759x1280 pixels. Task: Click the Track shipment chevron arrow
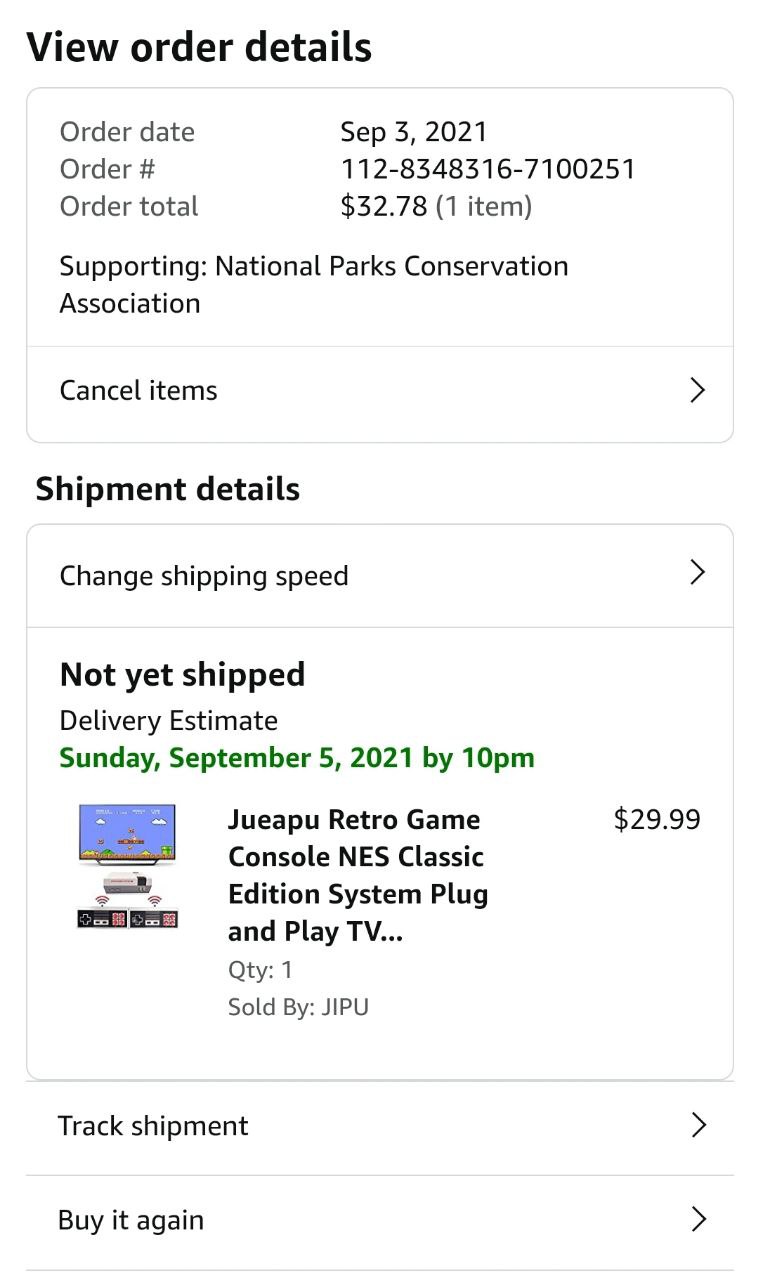click(x=699, y=1126)
